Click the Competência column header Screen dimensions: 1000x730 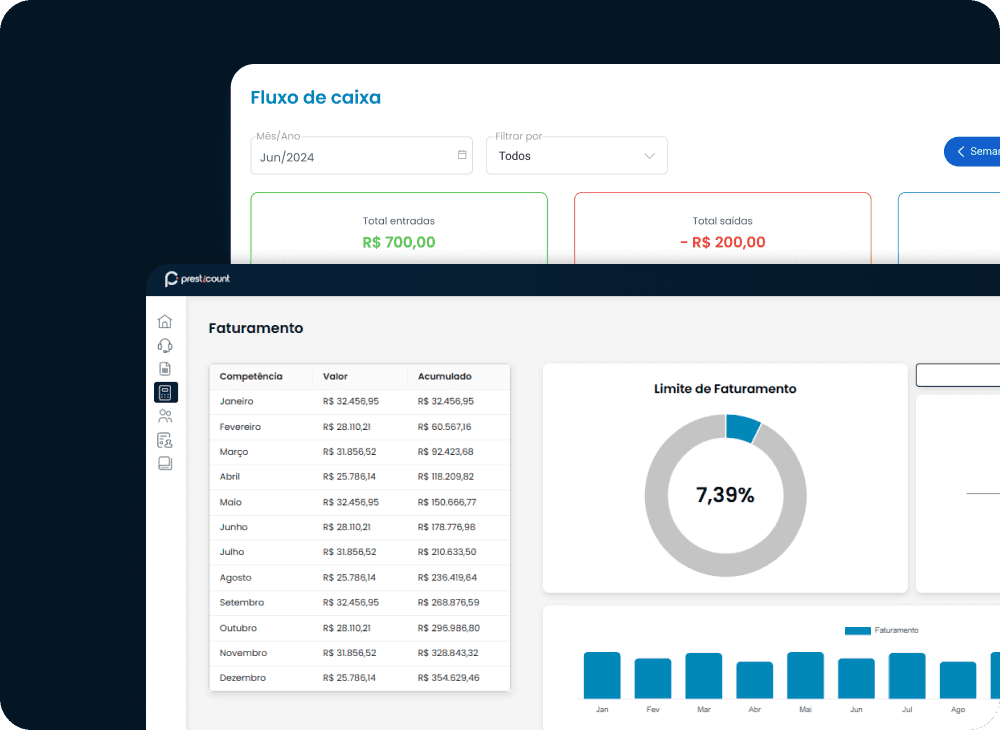251,377
